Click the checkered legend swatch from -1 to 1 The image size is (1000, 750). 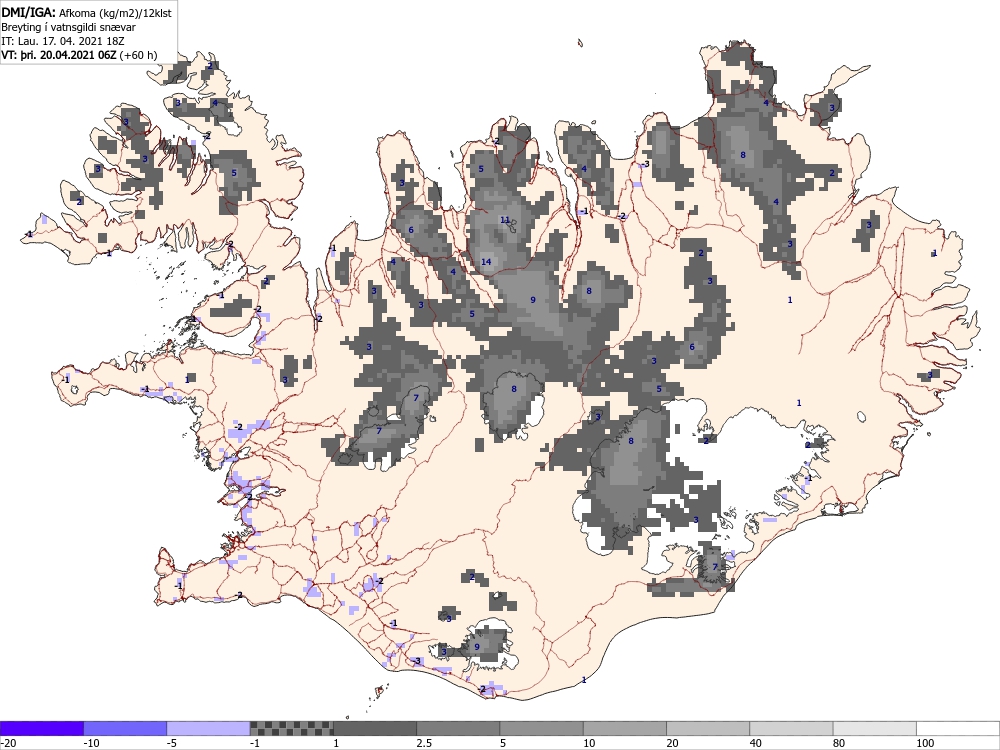tap(291, 728)
